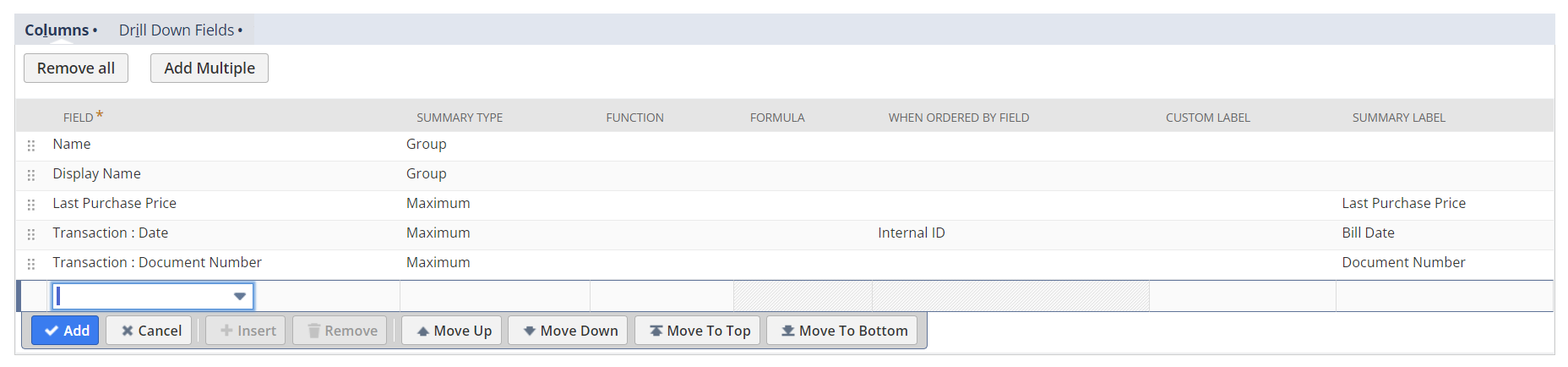Click the field name input box
The width and height of the screenshot is (1568, 367).
(x=142, y=296)
